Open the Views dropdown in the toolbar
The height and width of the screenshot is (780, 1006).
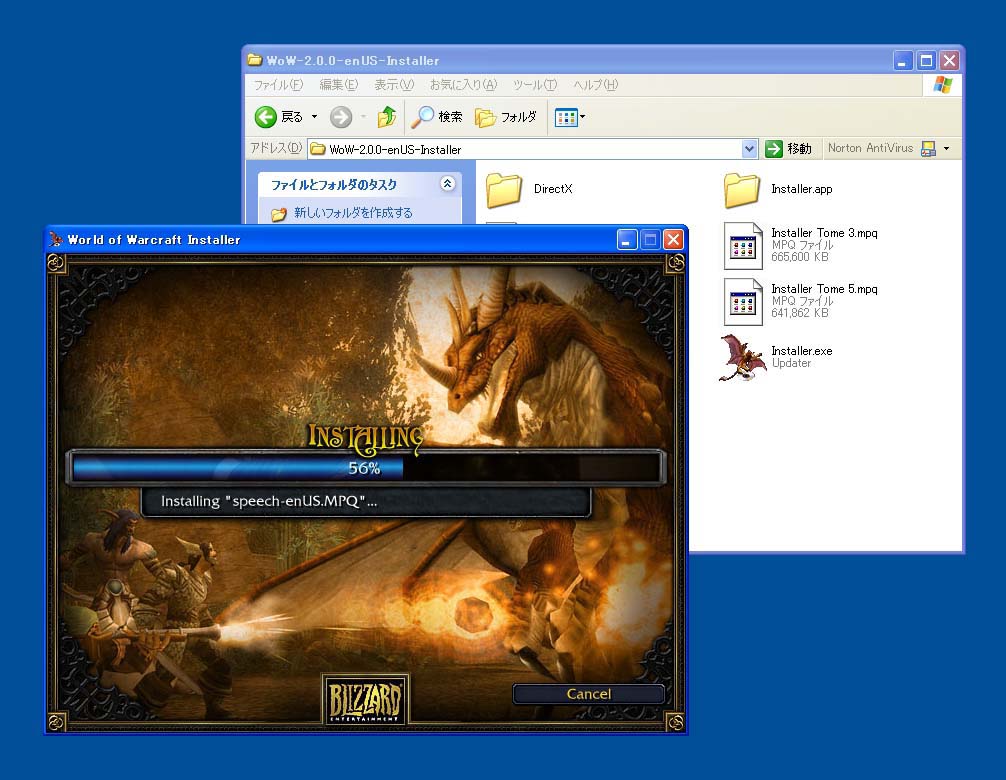(570, 117)
